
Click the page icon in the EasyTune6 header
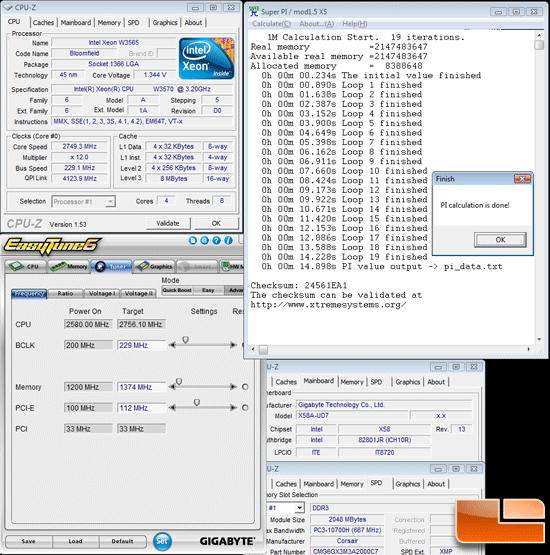pyautogui.click(x=192, y=241)
